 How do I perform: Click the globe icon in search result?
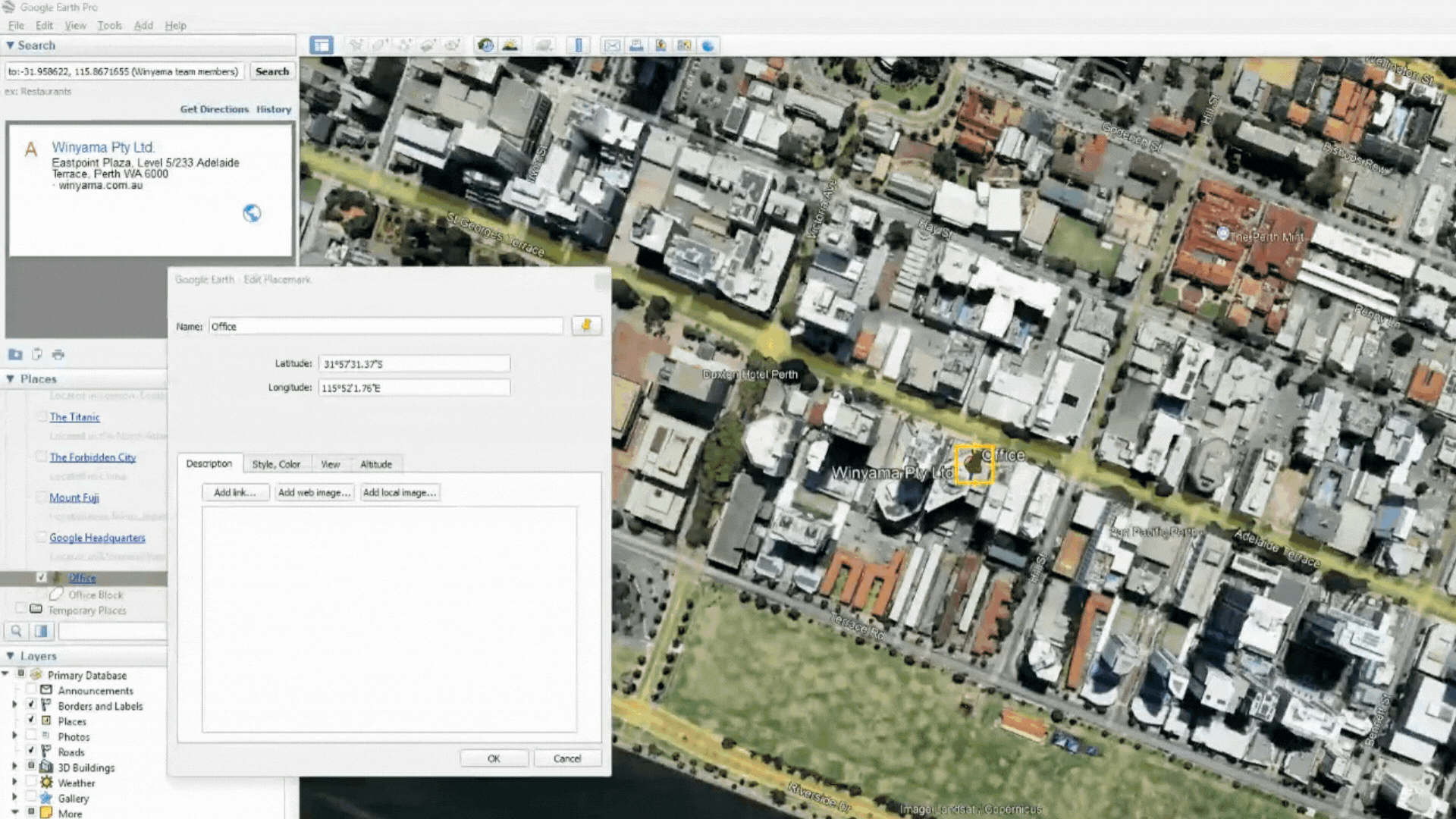[x=252, y=214]
